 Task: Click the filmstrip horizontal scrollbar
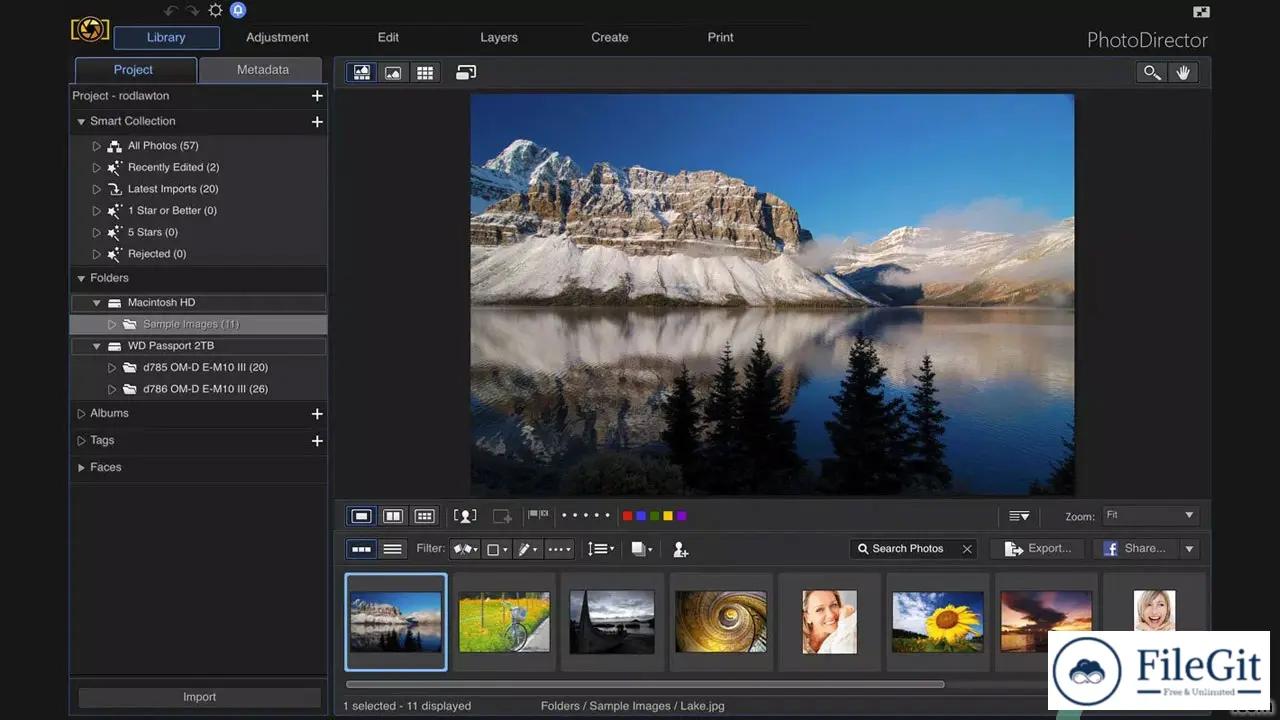coord(645,685)
